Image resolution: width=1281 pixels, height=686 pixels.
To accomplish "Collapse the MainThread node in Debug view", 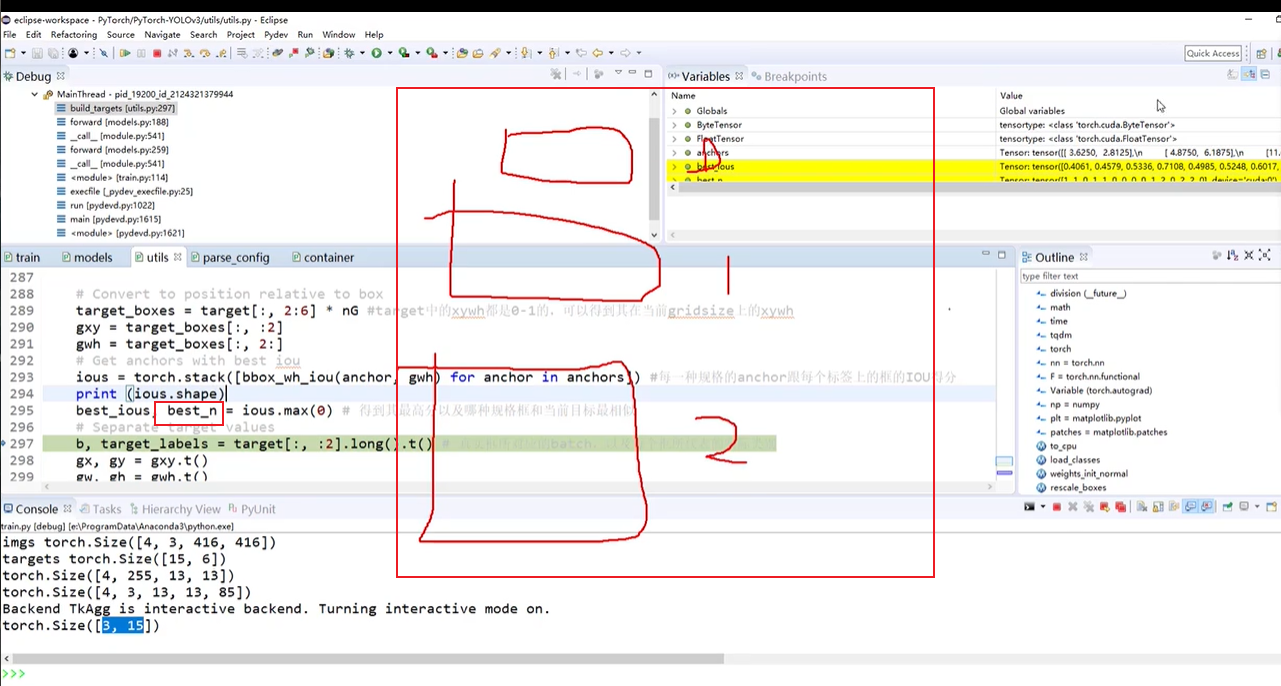I will 34,94.
